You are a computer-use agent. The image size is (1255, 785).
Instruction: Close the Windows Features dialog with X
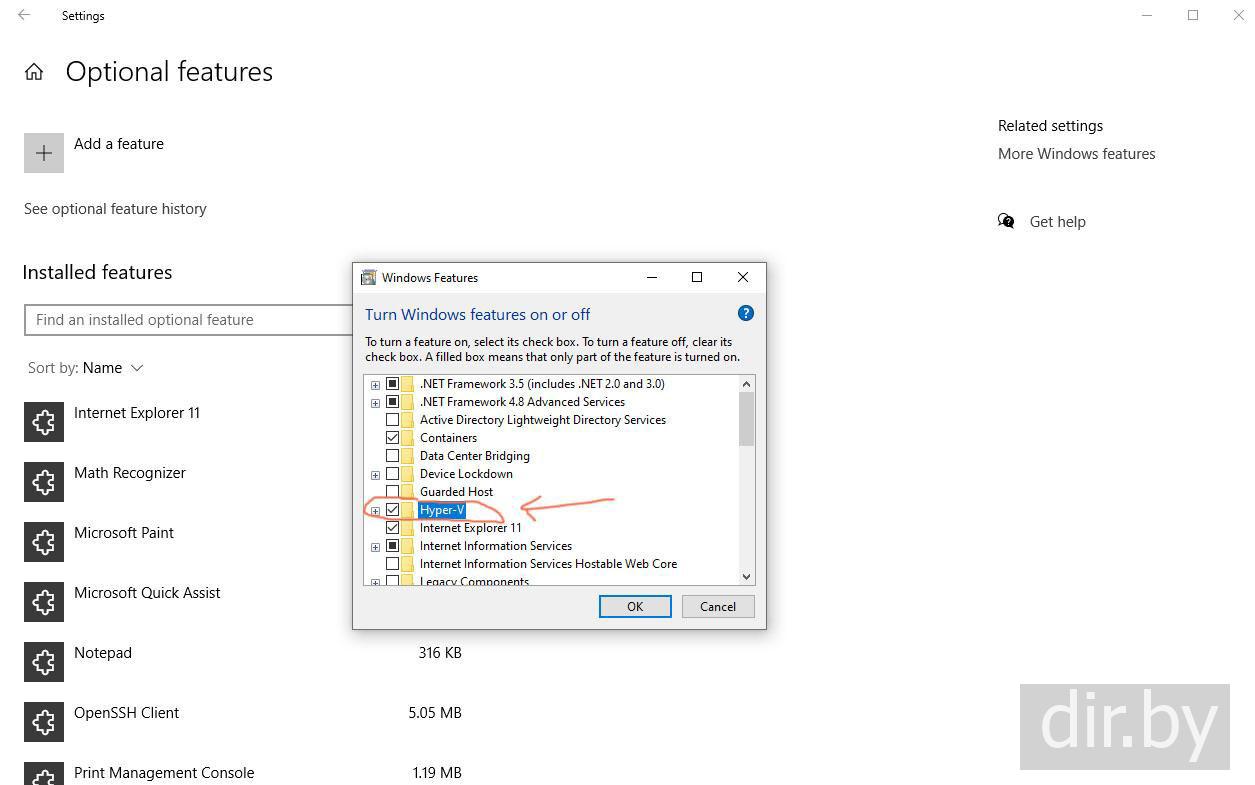(742, 277)
